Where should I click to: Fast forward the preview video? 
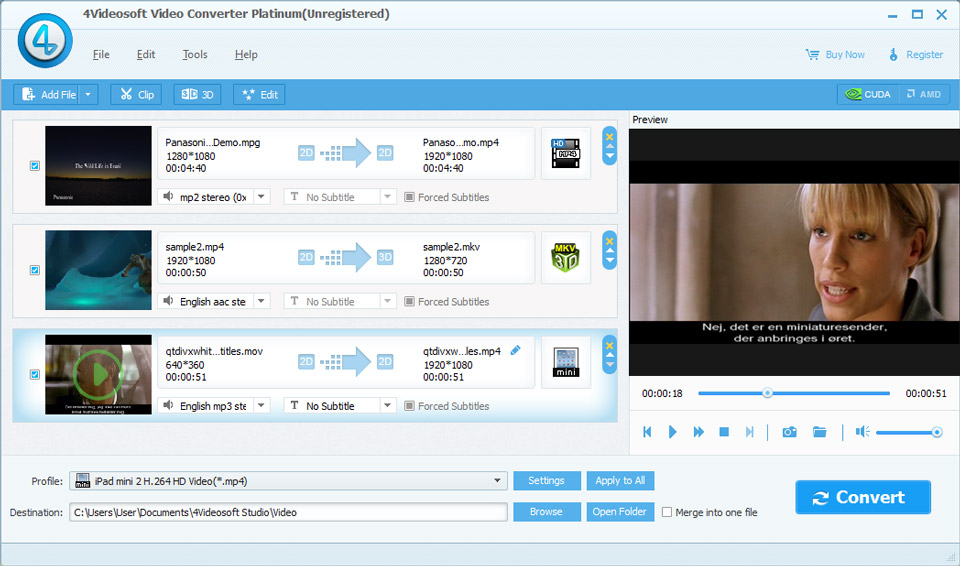coord(698,432)
